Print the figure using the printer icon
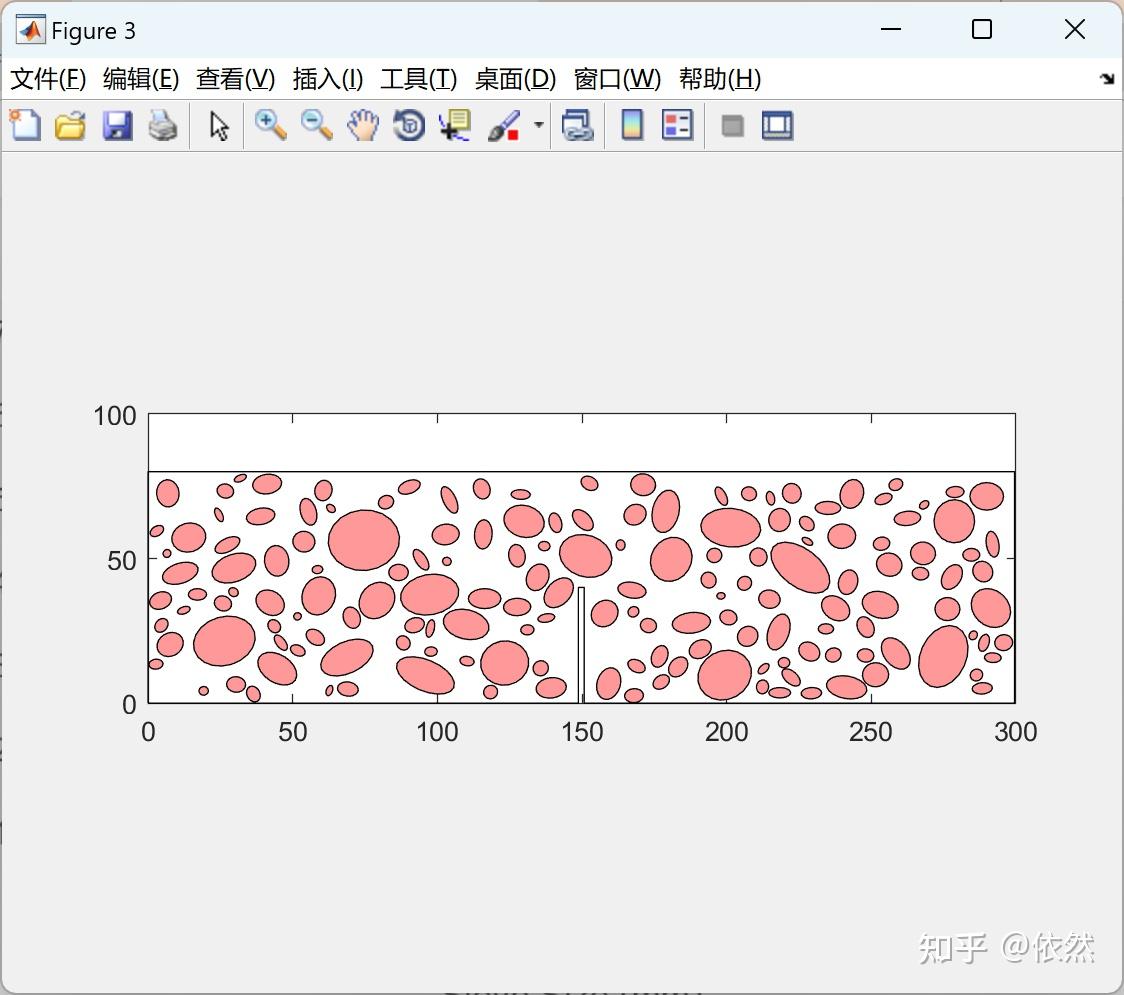Image resolution: width=1124 pixels, height=995 pixels. coord(163,125)
